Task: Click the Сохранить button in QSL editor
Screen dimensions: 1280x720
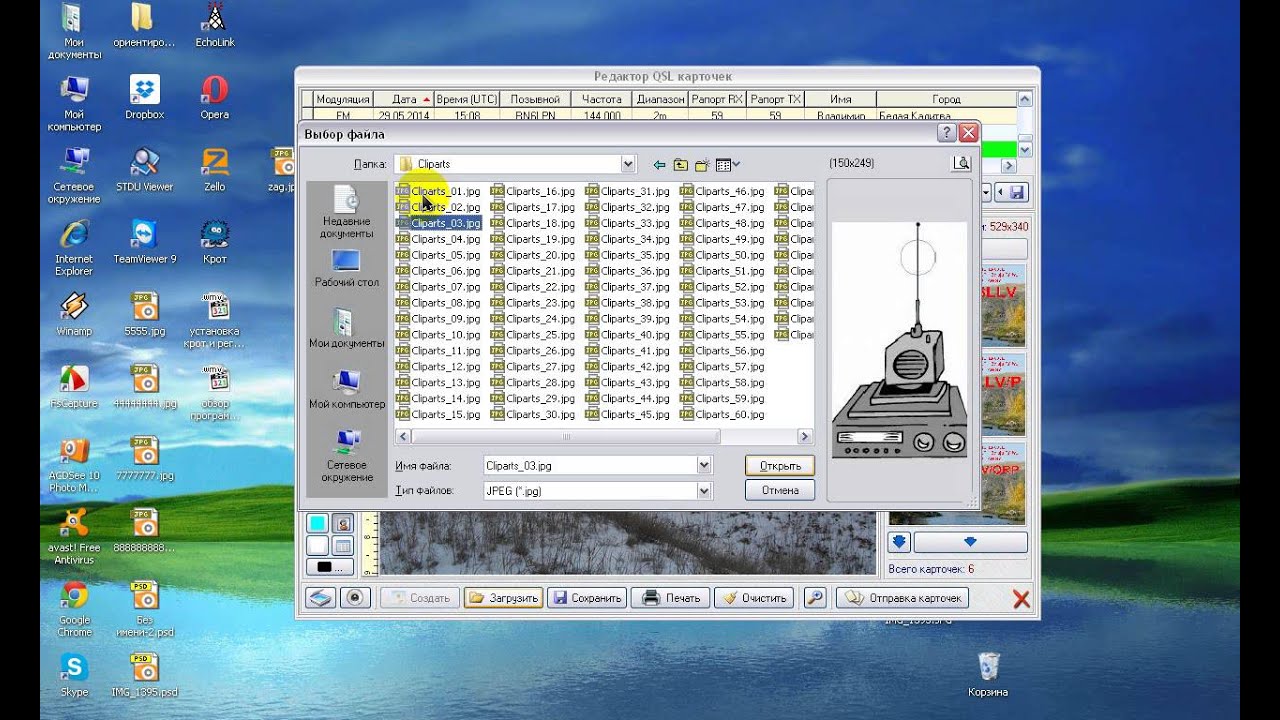Action: pos(588,598)
